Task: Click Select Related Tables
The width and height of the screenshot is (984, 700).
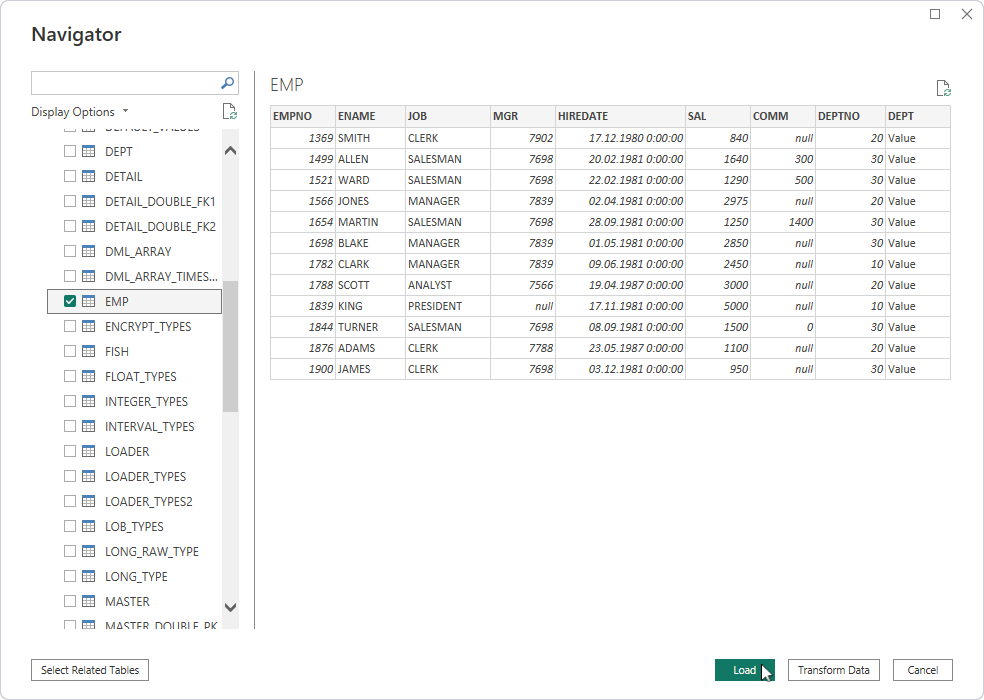Action: click(89, 670)
